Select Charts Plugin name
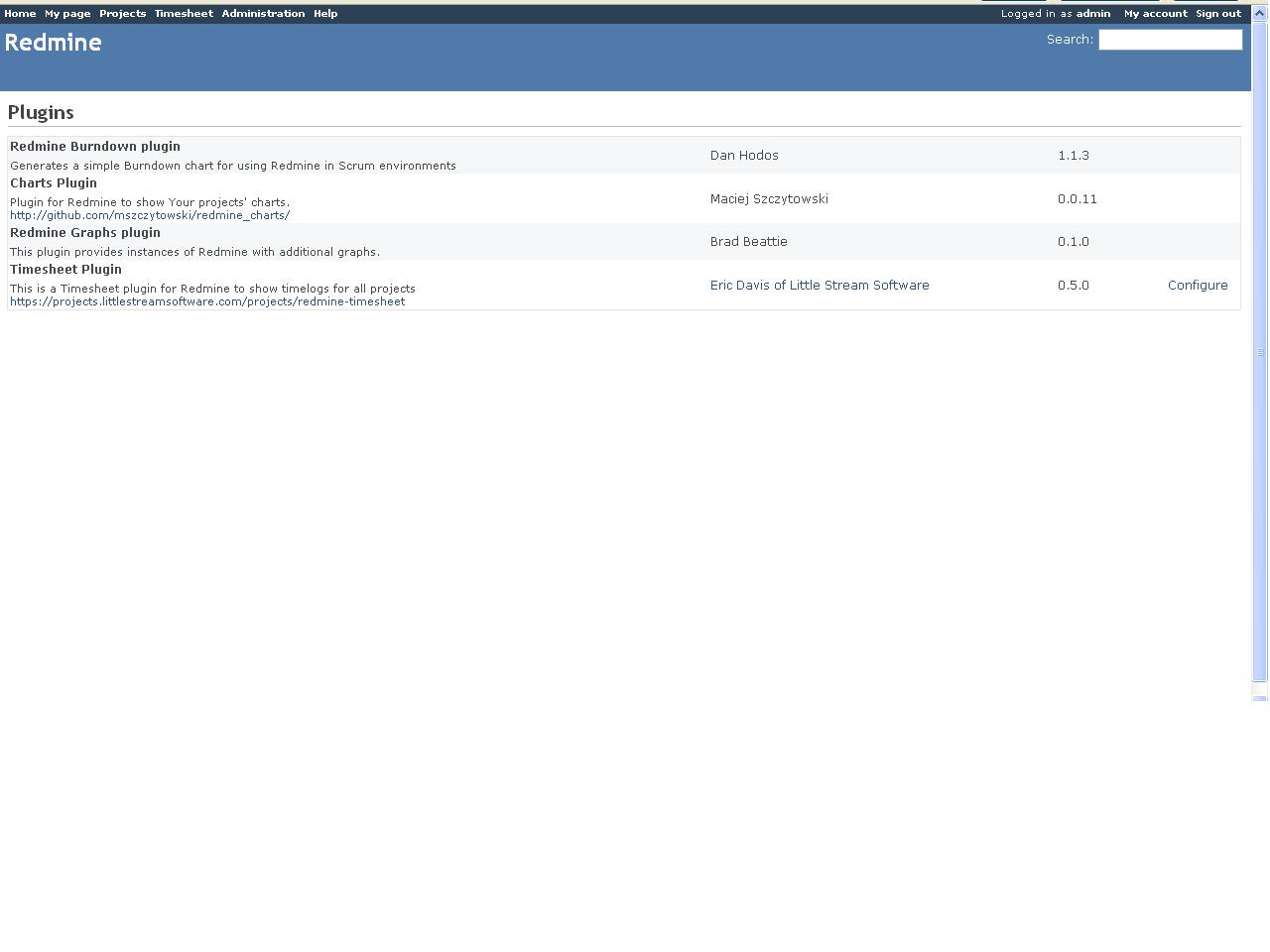The height and width of the screenshot is (952, 1270). pyautogui.click(x=54, y=183)
